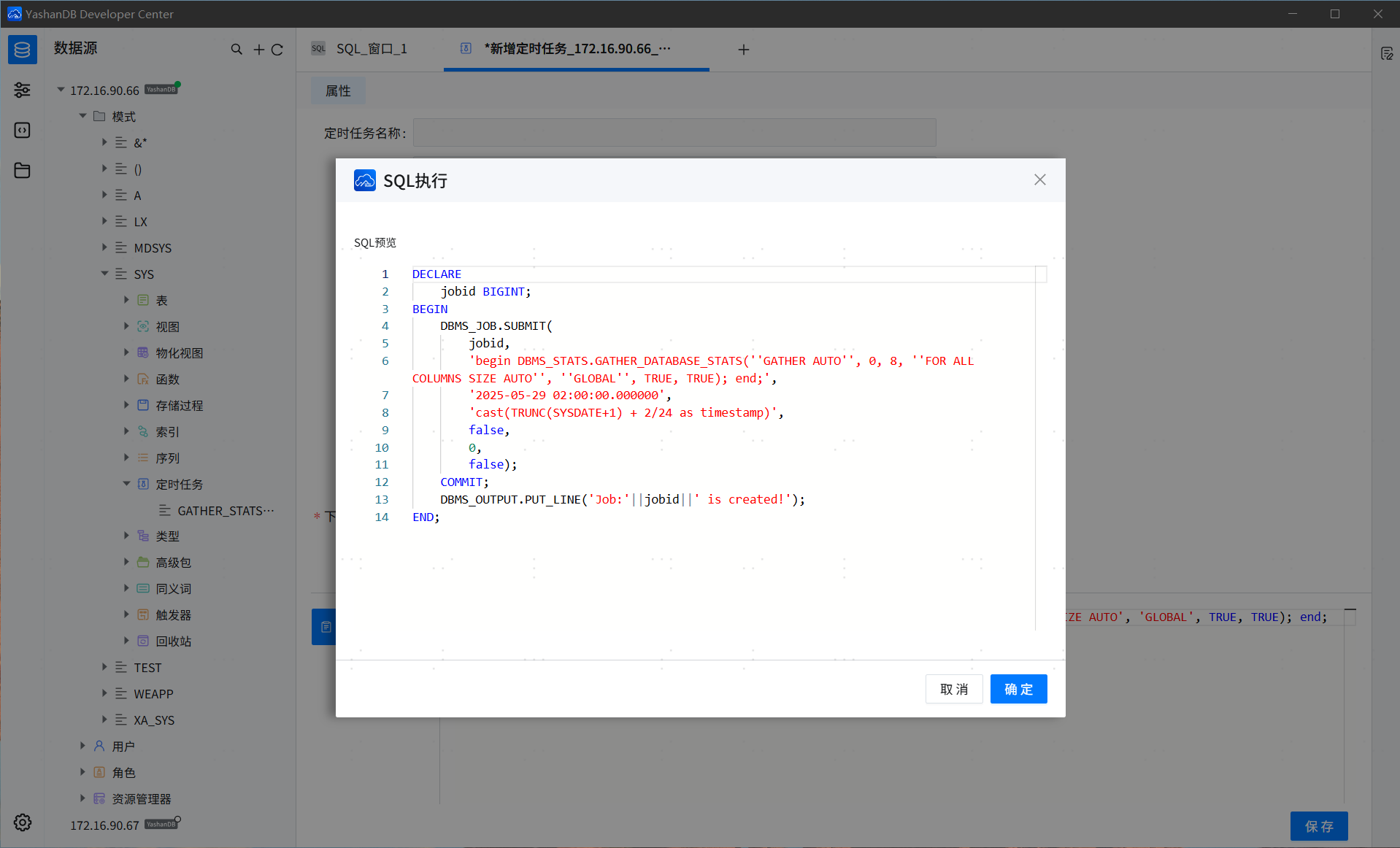Add a new tab with the plus icon
The image size is (1400, 848).
tap(744, 50)
